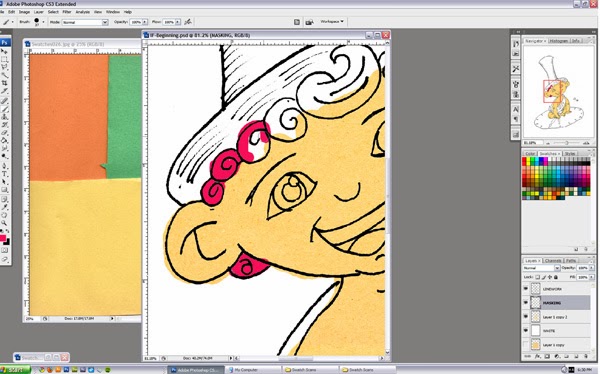Open the Brush preset picker arrow
This screenshot has width=600, height=374.
(x=43, y=22)
